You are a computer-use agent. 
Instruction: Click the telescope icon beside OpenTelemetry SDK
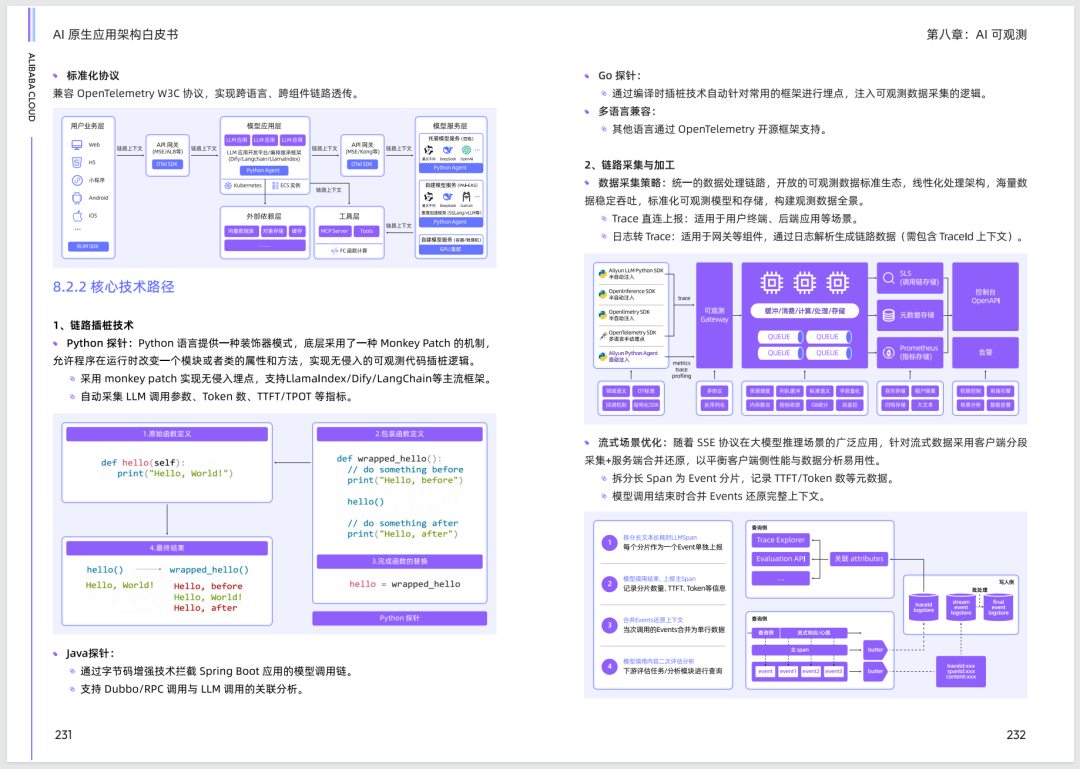coord(603,336)
